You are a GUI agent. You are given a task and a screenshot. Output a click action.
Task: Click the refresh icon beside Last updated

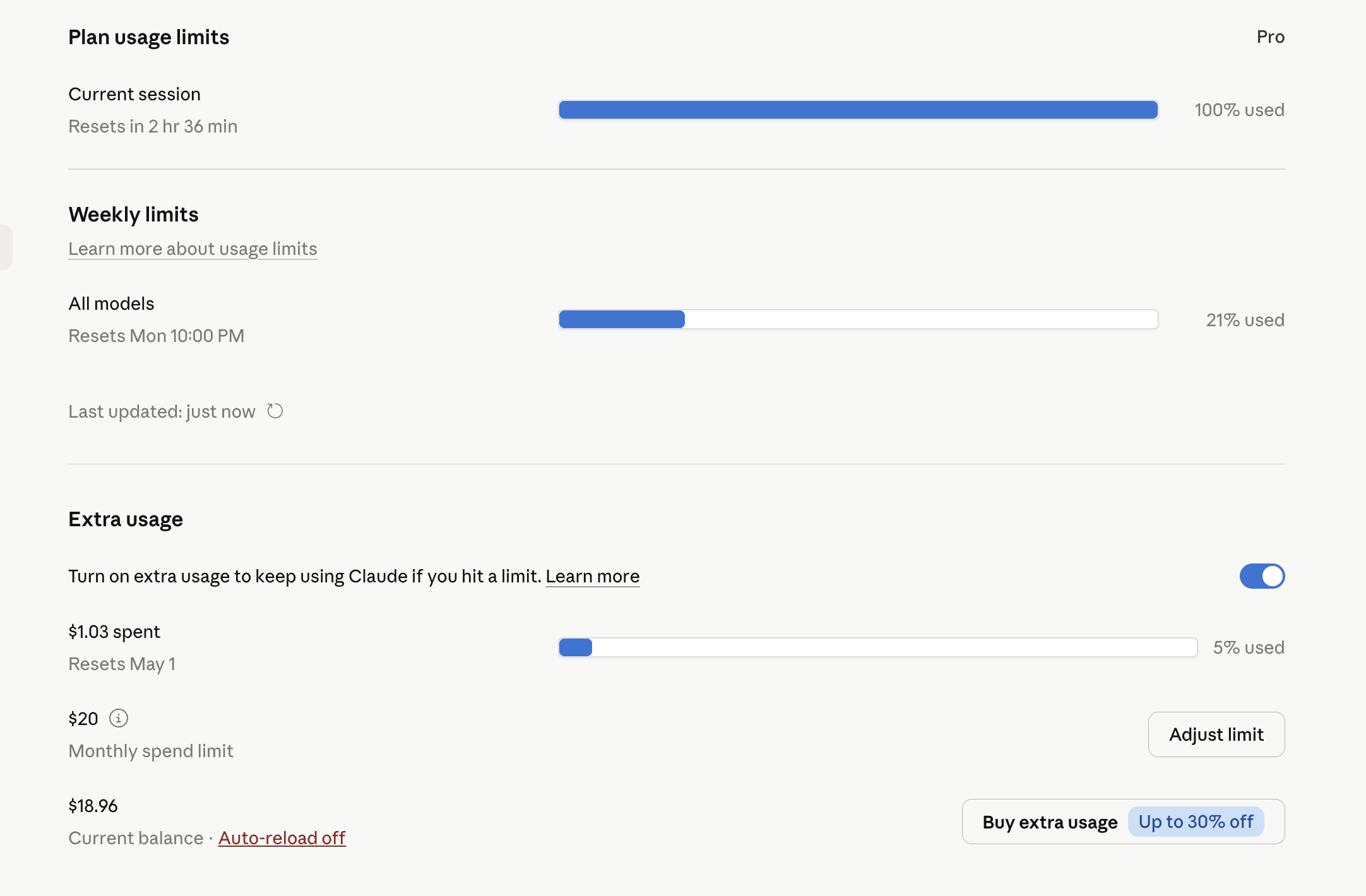pos(275,411)
